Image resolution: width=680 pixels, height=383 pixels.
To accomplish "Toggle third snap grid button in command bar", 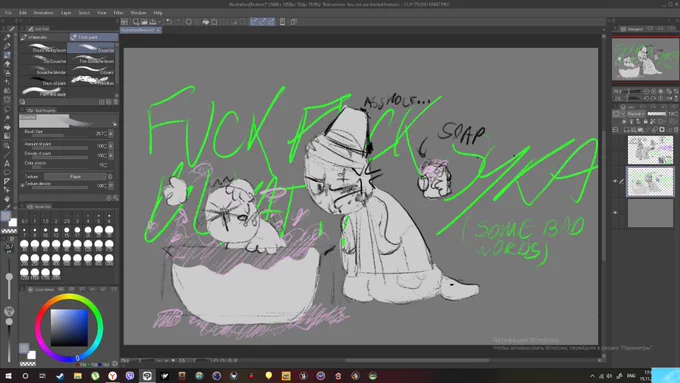I will pos(271,22).
